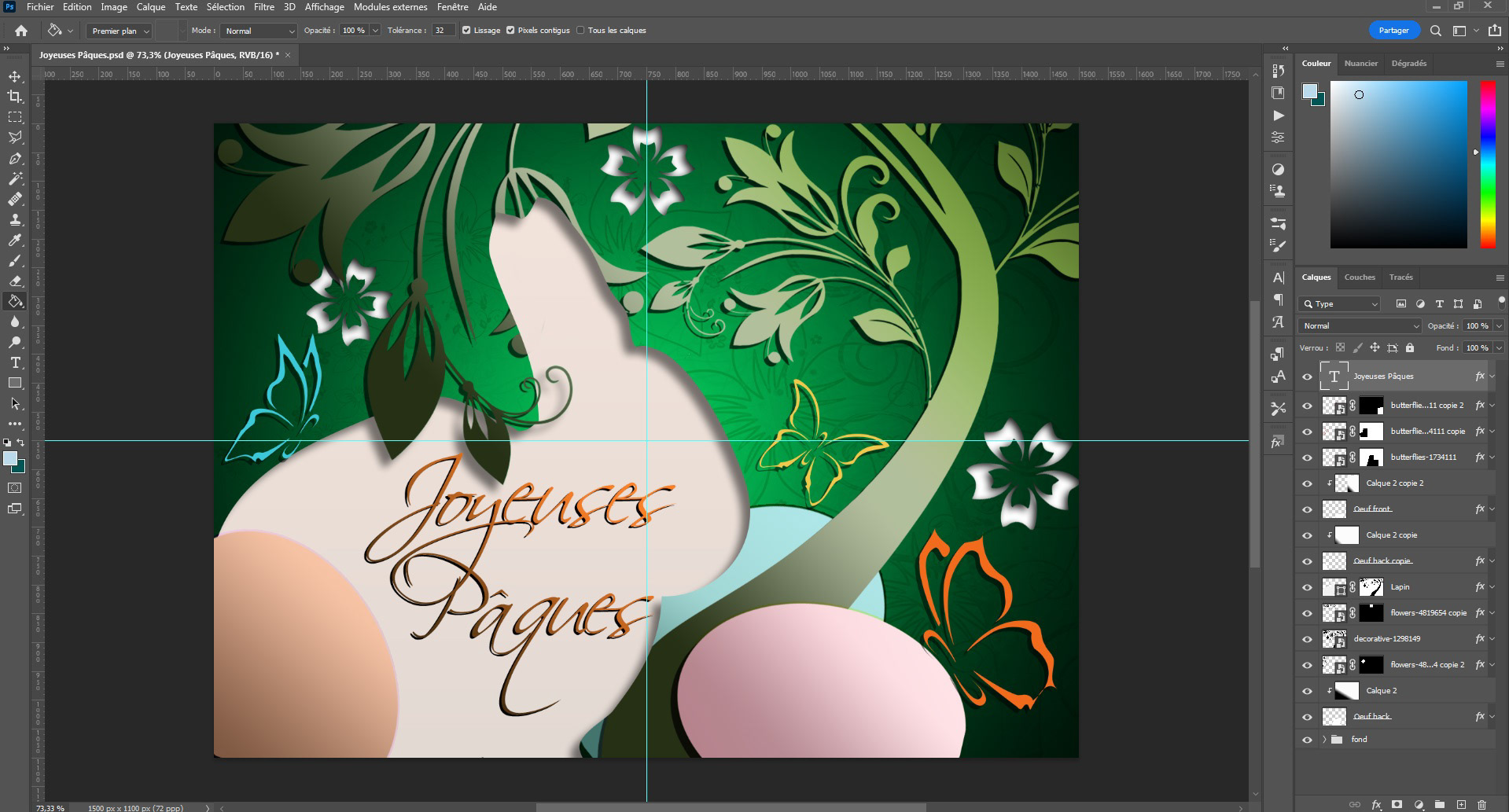Hide the fond group
This screenshot has width=1509, height=812.
1307,740
